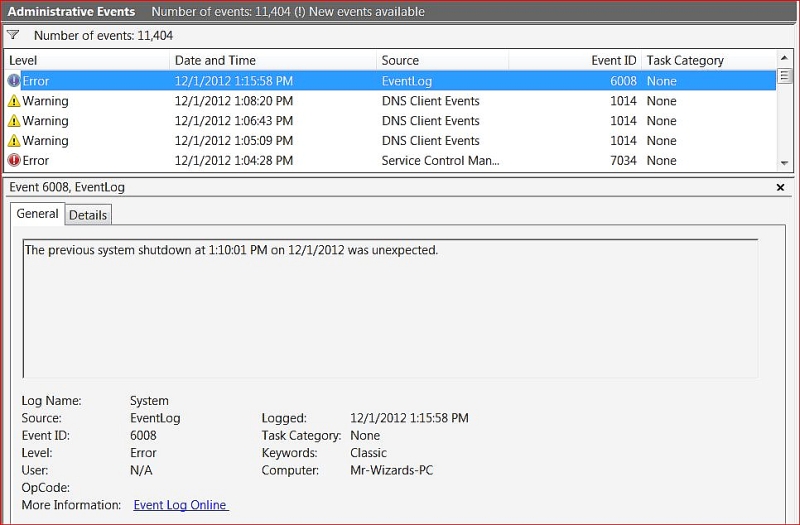The height and width of the screenshot is (525, 800).
Task: Click the event list scrollbar thumb
Action: coord(784,76)
